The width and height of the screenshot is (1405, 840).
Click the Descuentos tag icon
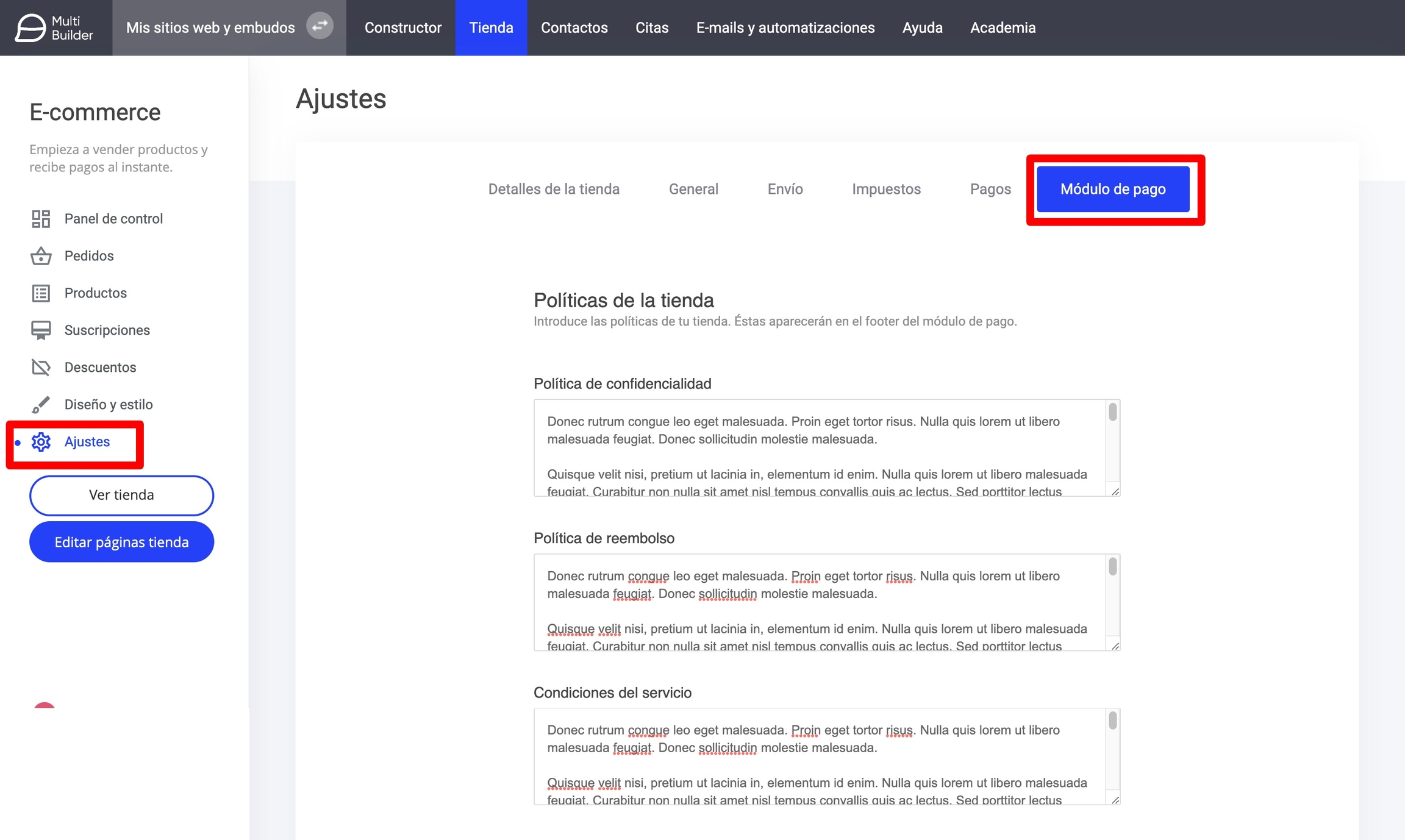click(41, 368)
